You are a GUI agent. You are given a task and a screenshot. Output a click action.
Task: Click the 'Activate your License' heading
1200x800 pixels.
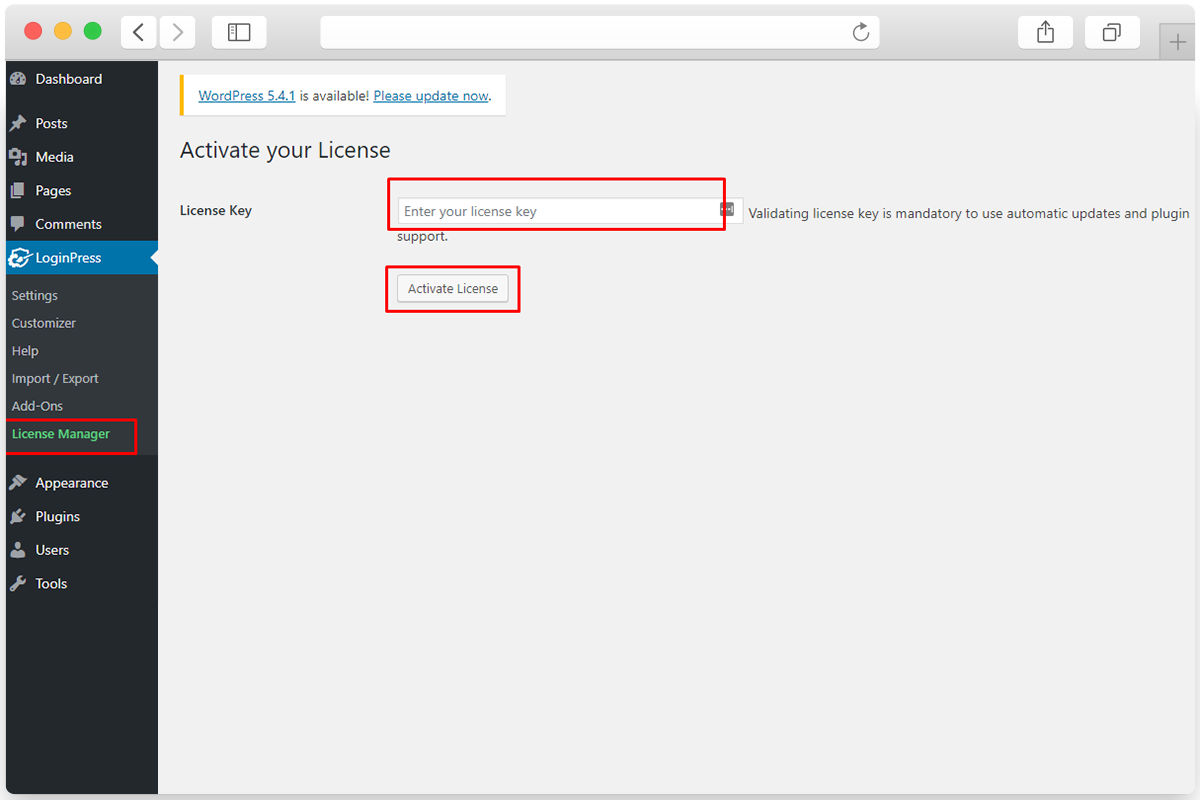pos(285,150)
